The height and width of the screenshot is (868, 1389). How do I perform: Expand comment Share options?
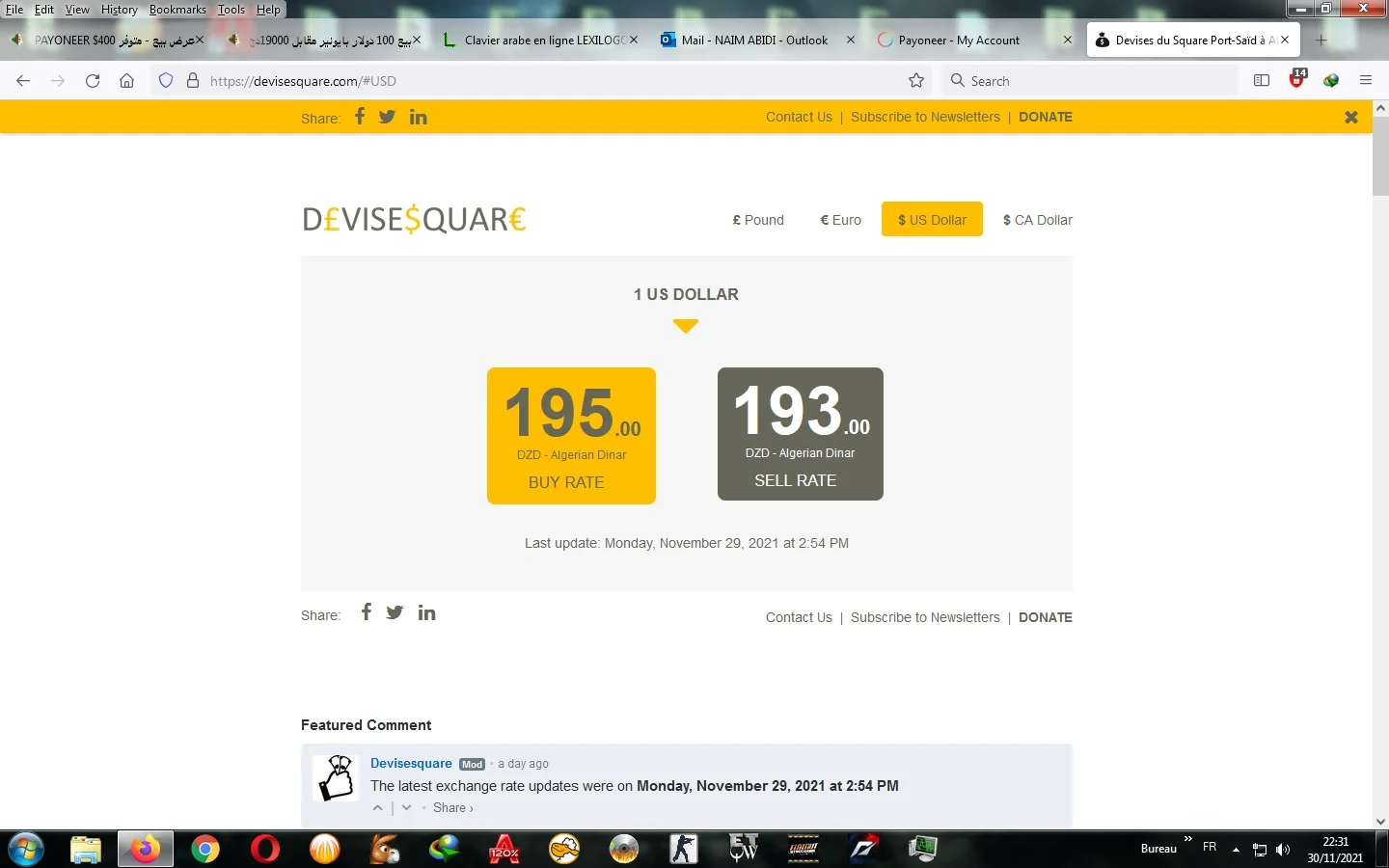(452, 808)
